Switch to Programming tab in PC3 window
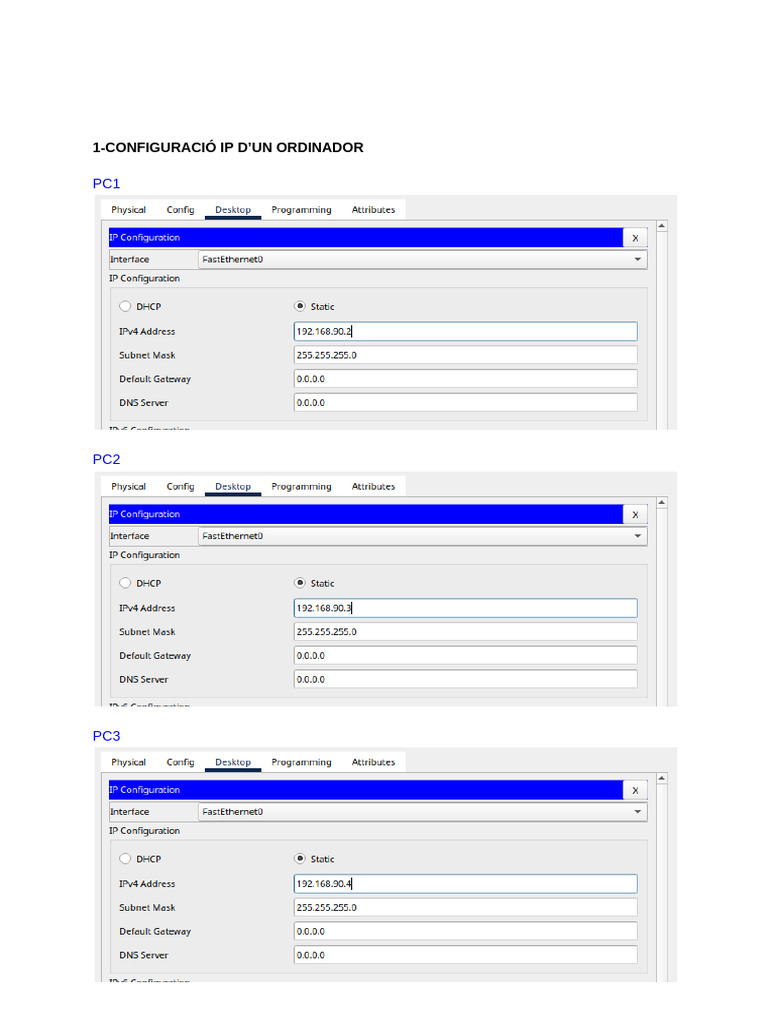Viewport: 768px width, 1024px height. 301,762
